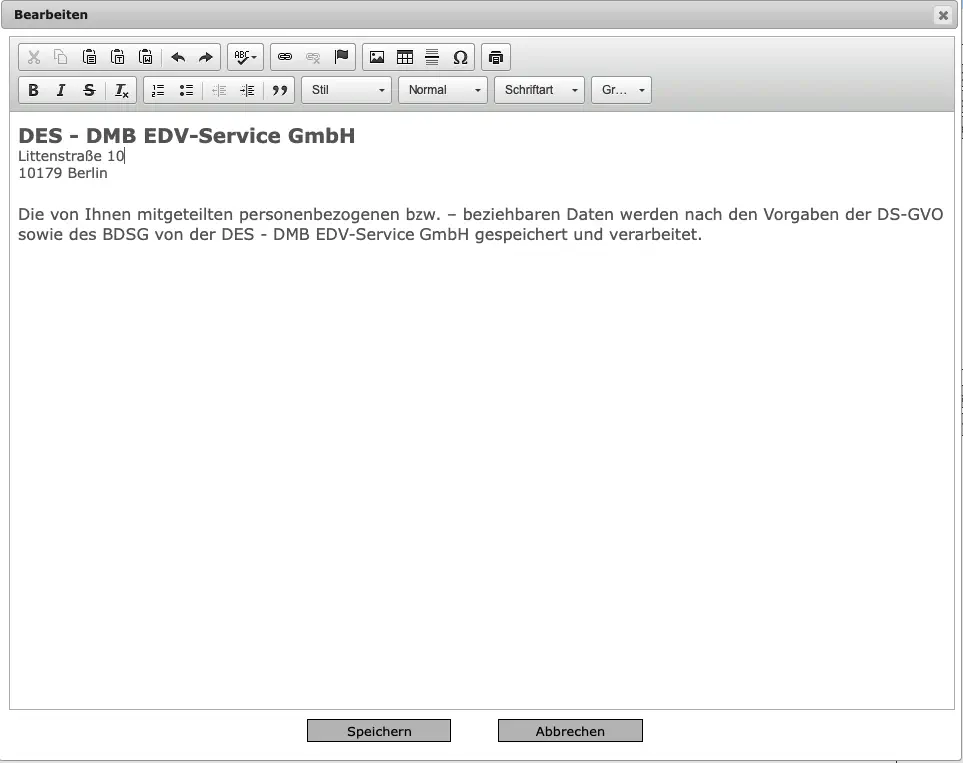Insert a special character

pos(461,57)
